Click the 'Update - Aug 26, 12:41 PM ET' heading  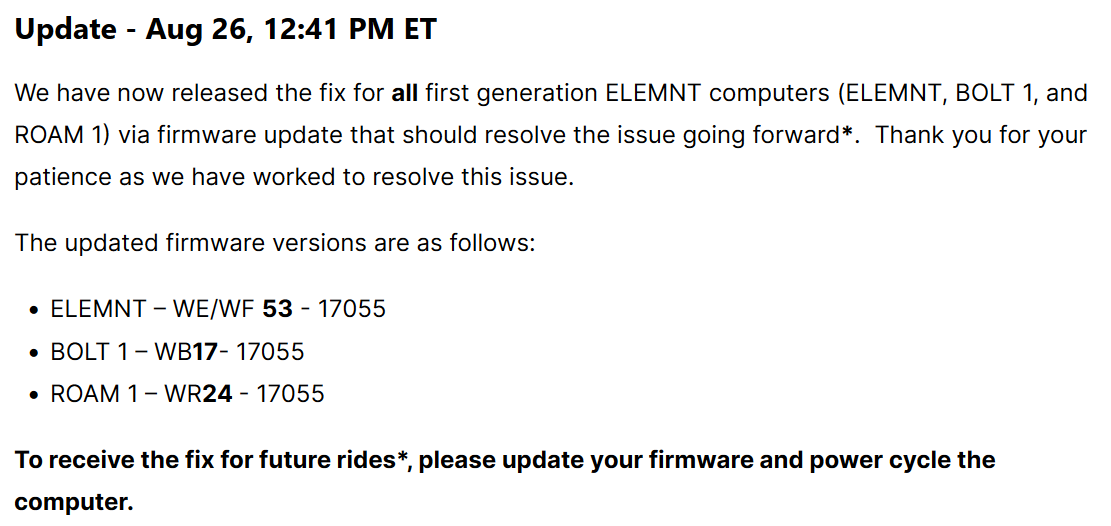point(226,30)
